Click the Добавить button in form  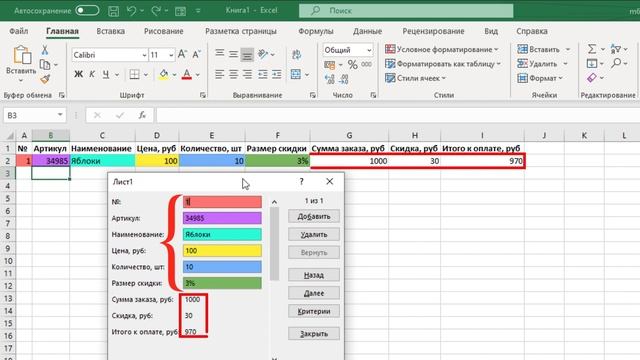coord(313,216)
